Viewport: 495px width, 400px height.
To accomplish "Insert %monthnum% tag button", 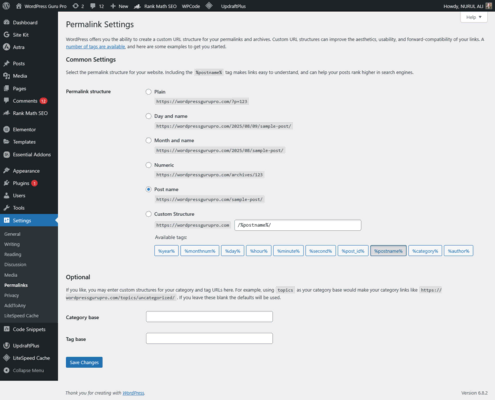I will click(200, 251).
